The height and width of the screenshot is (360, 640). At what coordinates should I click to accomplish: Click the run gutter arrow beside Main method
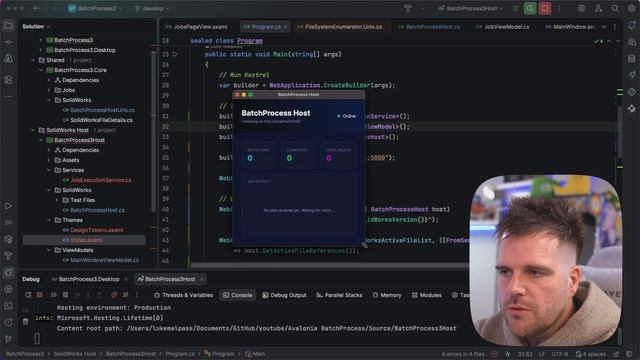(x=176, y=54)
